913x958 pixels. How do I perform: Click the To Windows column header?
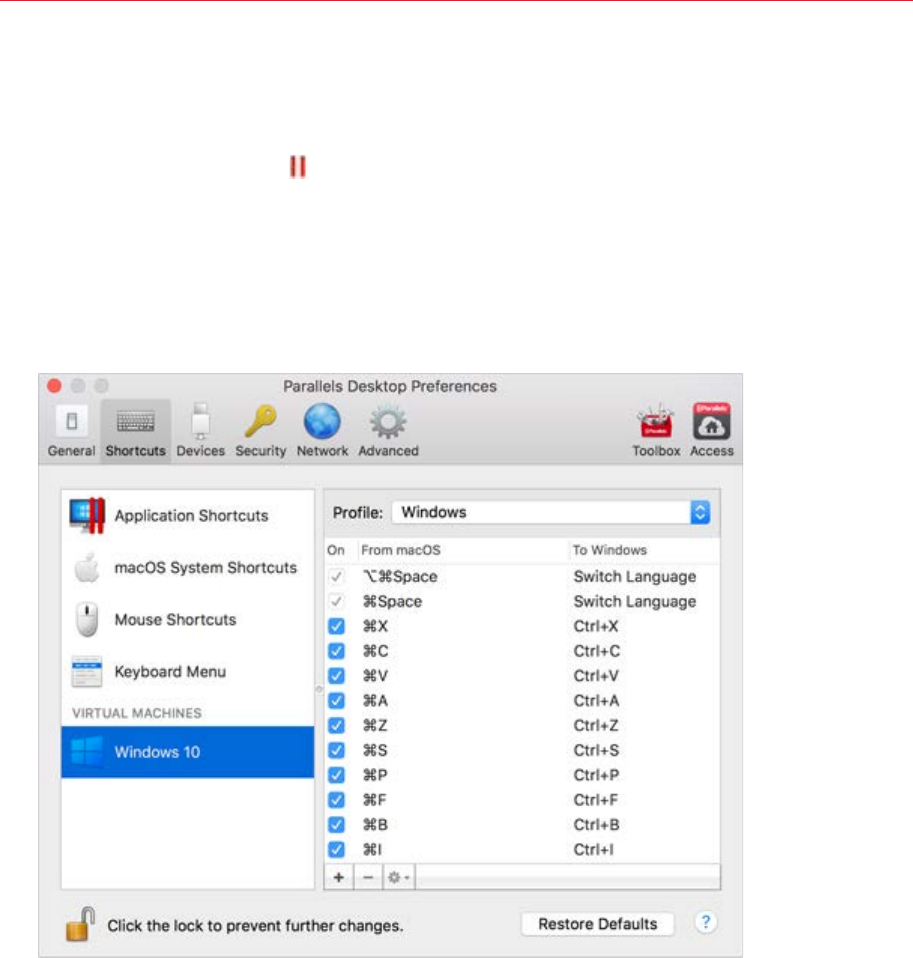pos(609,550)
